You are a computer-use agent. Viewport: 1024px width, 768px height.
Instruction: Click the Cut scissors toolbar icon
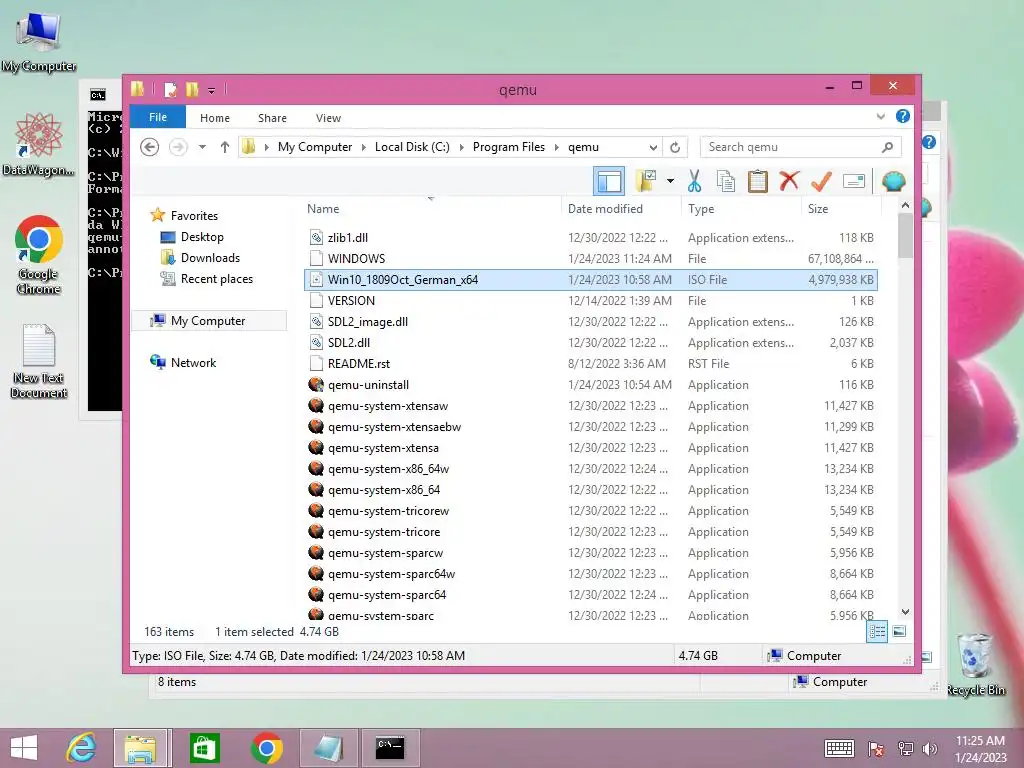(694, 181)
